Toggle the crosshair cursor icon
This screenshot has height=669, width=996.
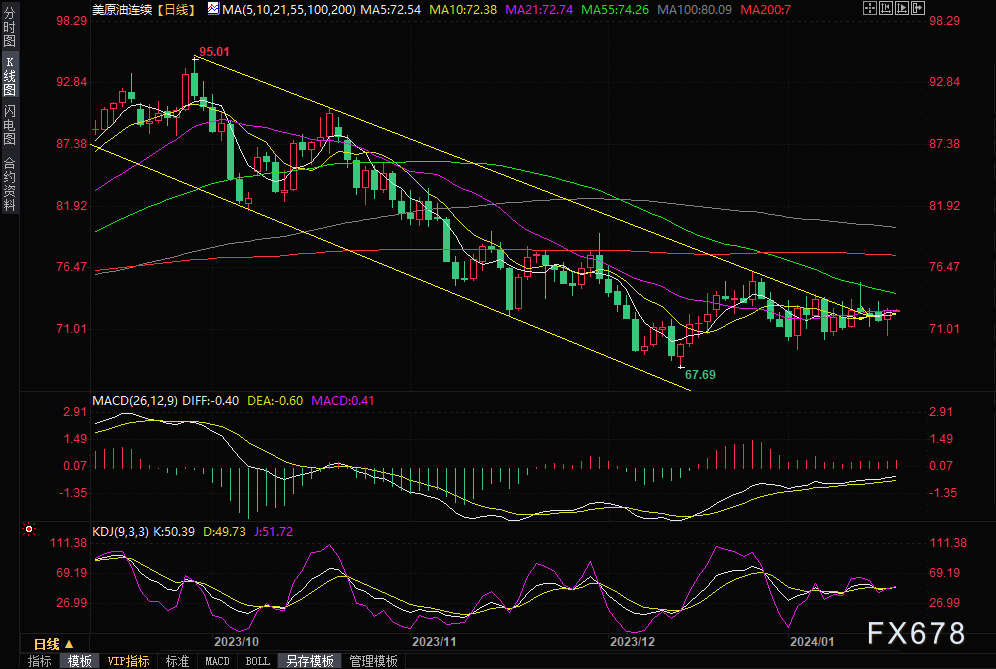pyautogui.click(x=870, y=8)
